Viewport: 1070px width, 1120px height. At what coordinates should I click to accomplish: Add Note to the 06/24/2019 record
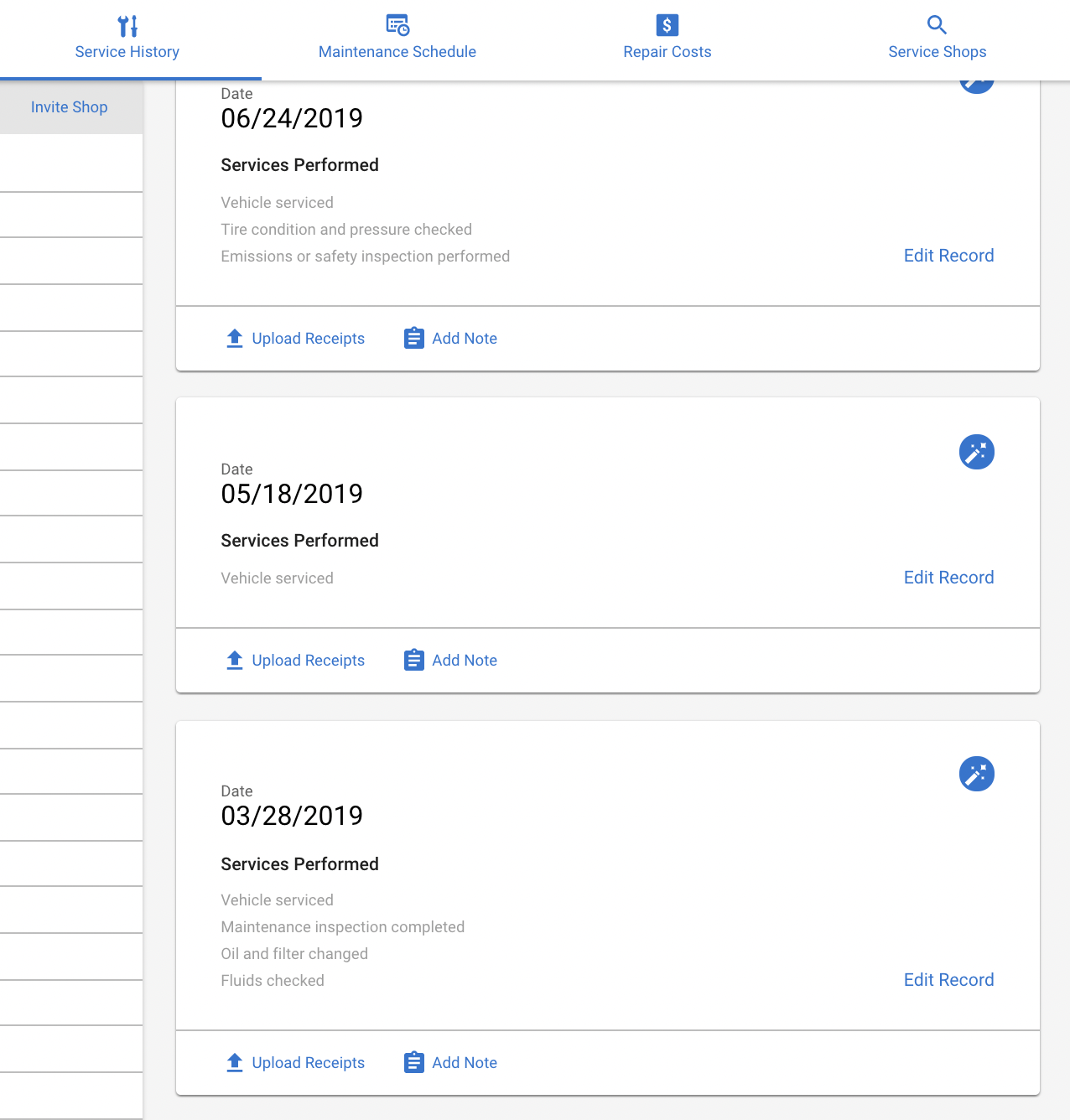click(x=450, y=339)
